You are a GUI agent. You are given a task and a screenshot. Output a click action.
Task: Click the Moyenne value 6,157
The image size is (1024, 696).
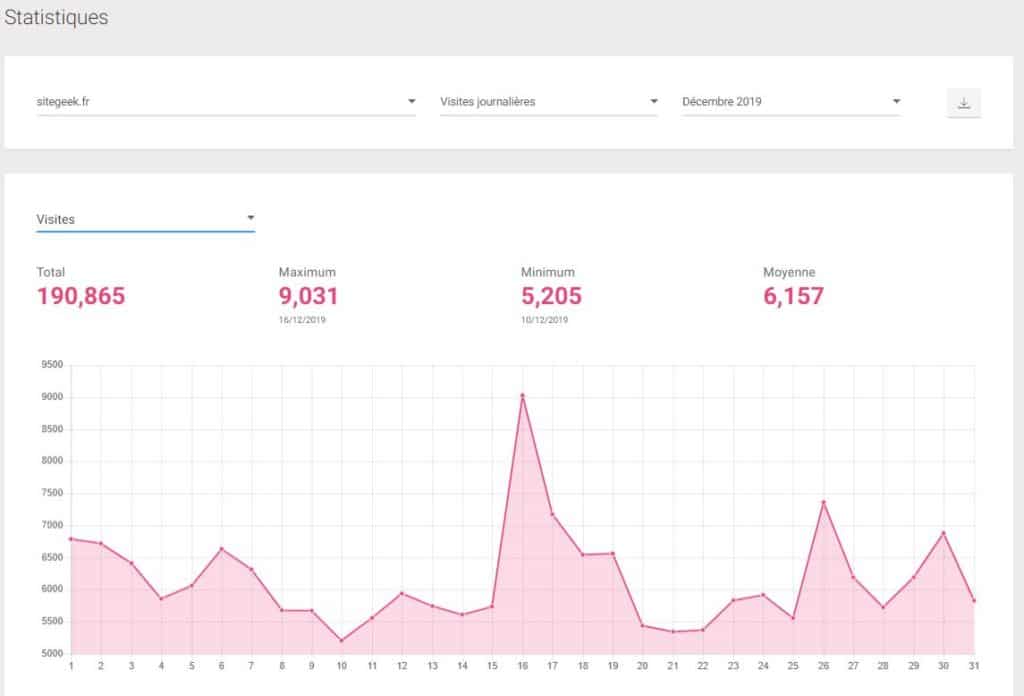coord(792,296)
